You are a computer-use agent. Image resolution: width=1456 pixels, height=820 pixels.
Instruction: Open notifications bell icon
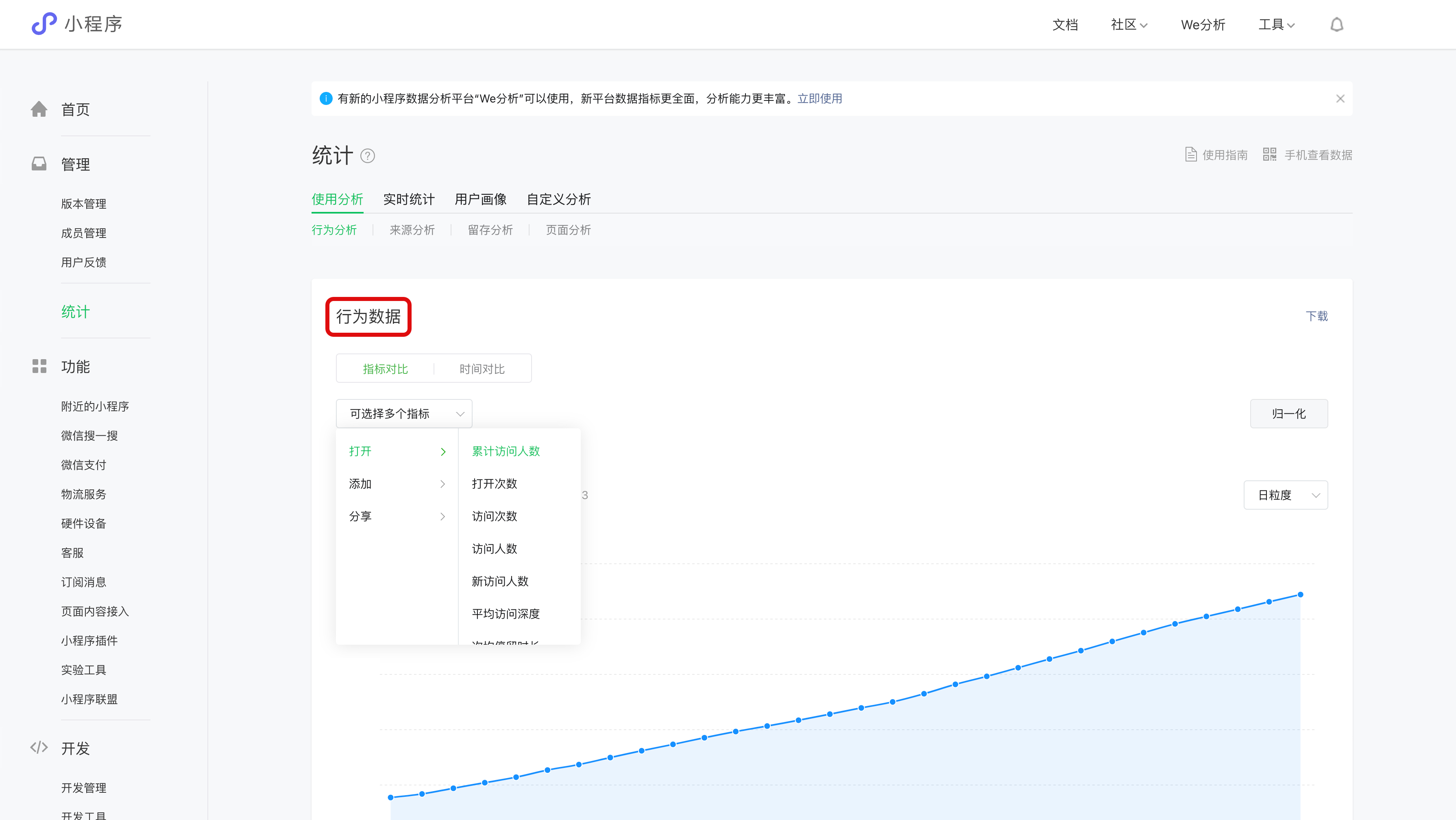click(1336, 24)
